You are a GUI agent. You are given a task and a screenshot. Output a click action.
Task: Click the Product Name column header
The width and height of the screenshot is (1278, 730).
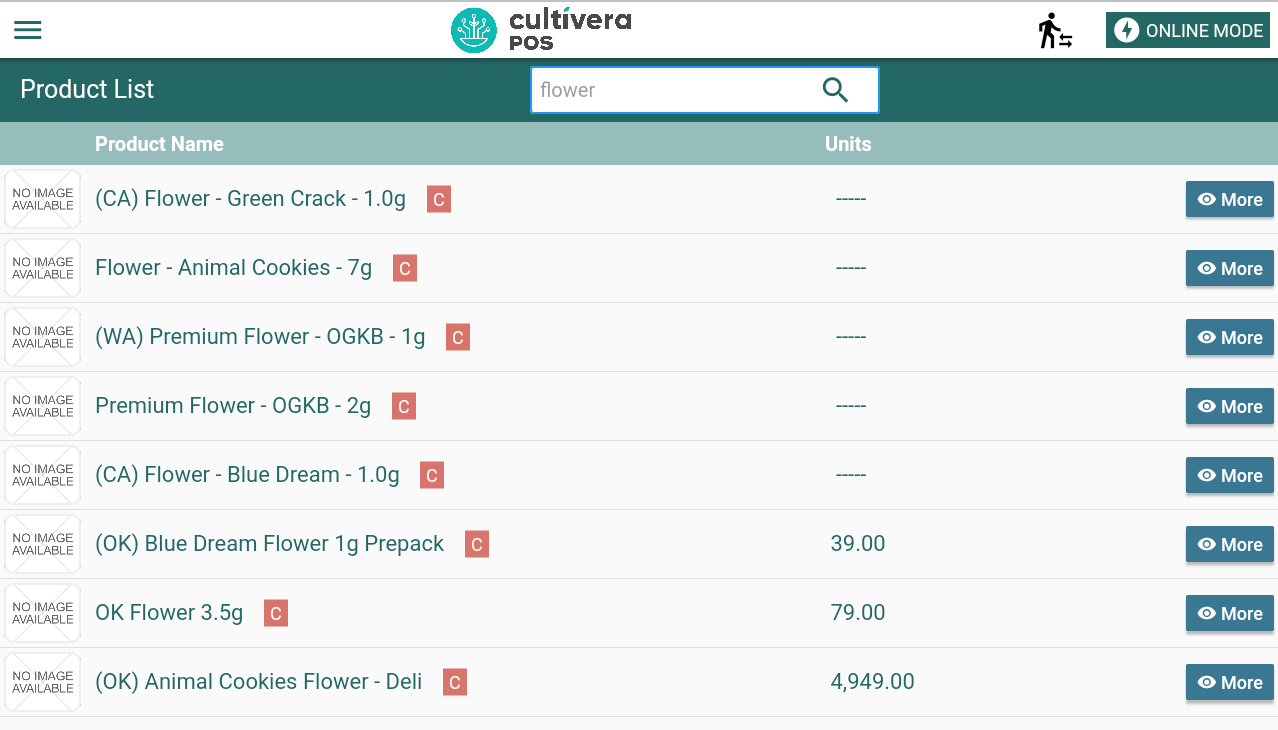pos(159,144)
